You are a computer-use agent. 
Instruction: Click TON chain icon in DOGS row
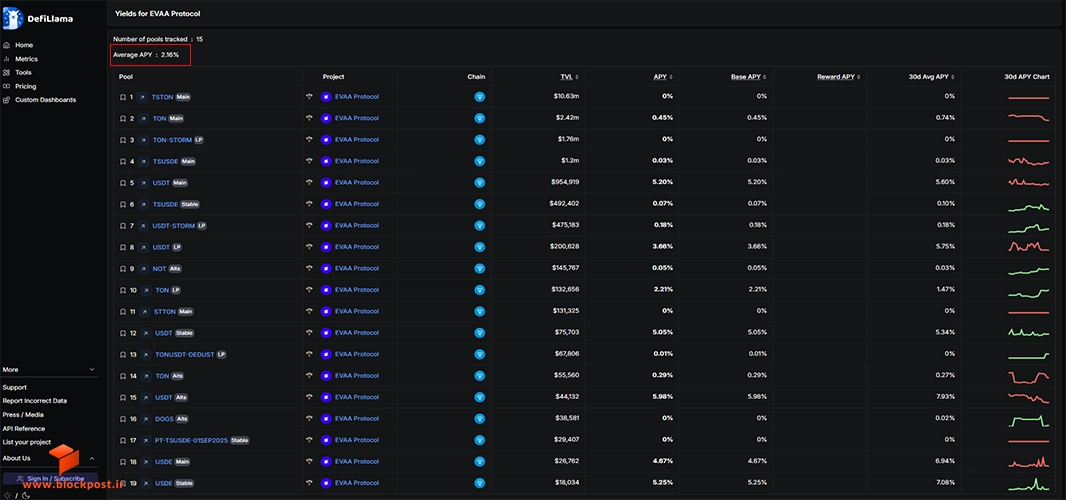[479, 419]
